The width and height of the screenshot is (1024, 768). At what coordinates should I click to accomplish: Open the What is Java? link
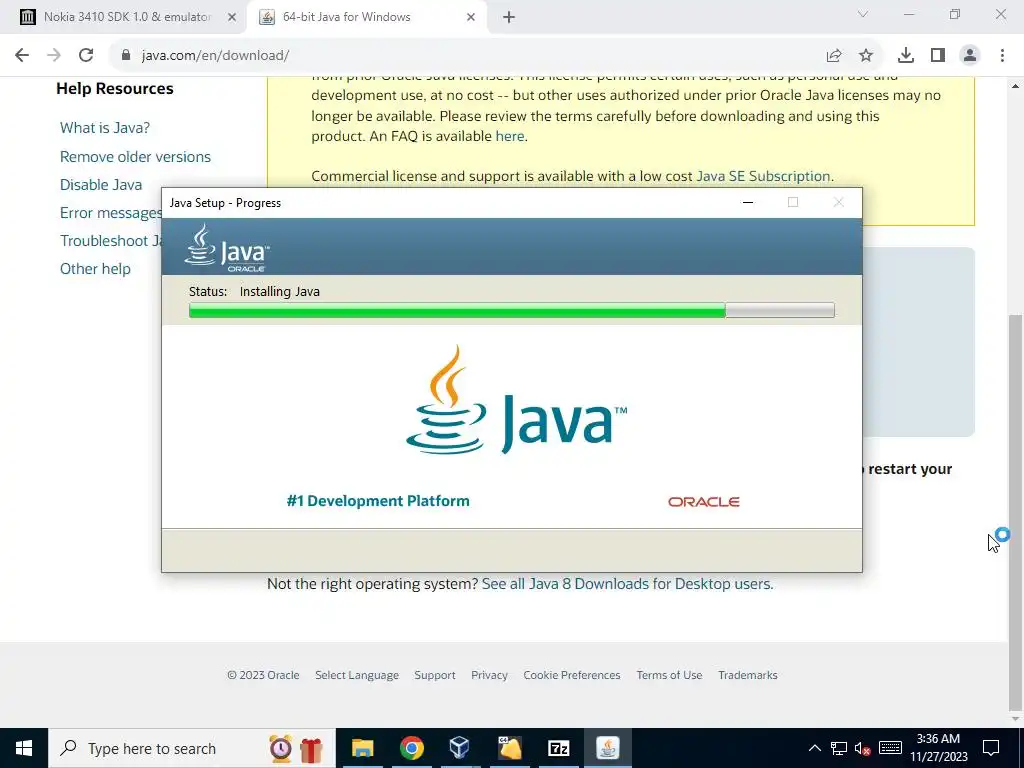point(104,128)
